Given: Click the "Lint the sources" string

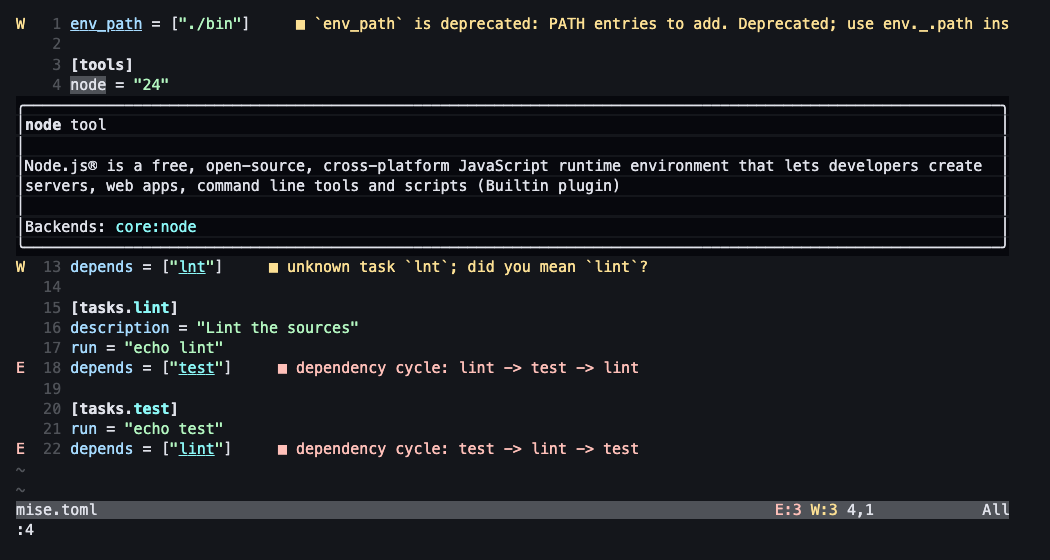Looking at the screenshot, I should tap(278, 328).
